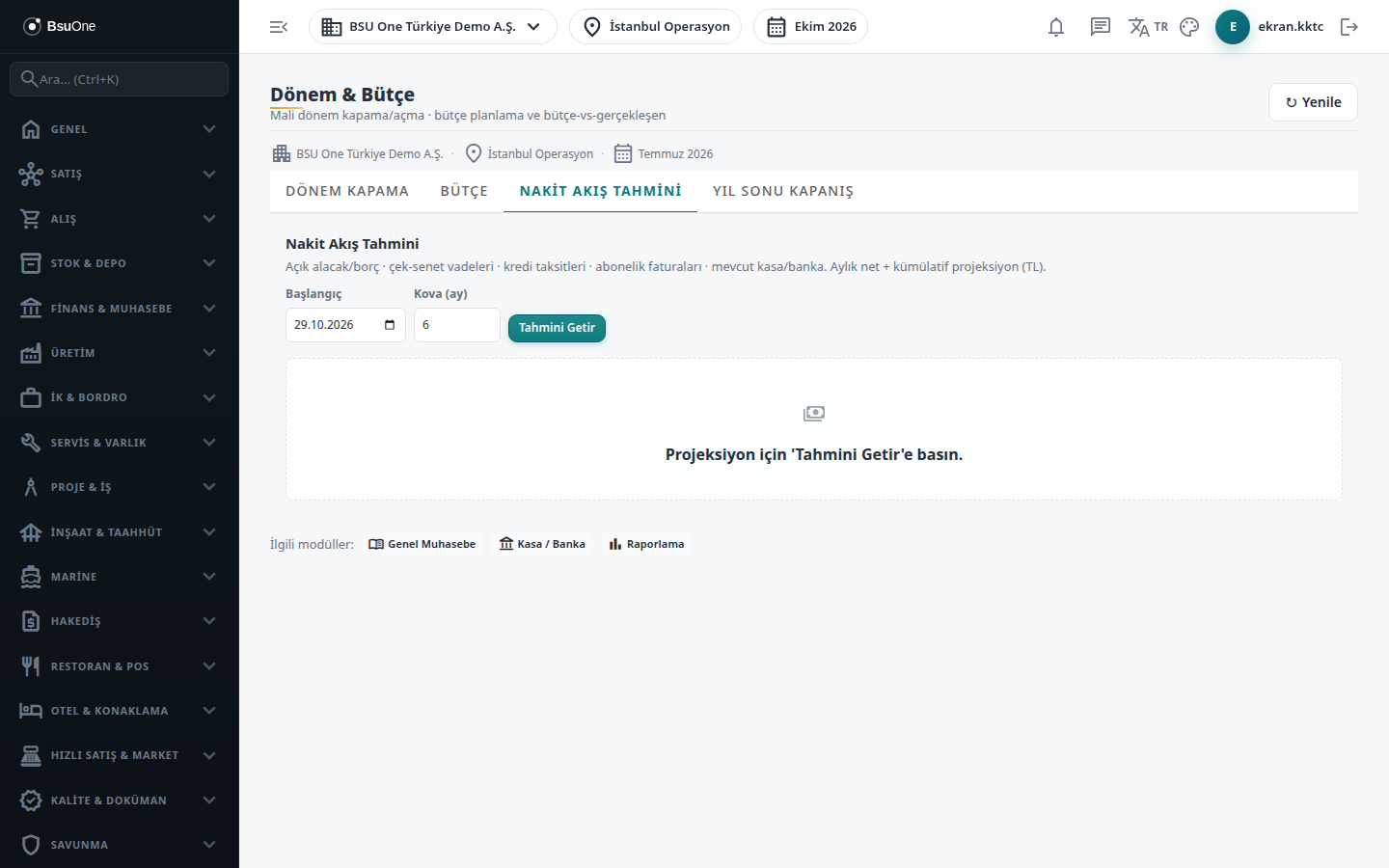Image resolution: width=1389 pixels, height=868 pixels.
Task: Open the Yıl Sonu Kapanış tab
Action: 783,191
